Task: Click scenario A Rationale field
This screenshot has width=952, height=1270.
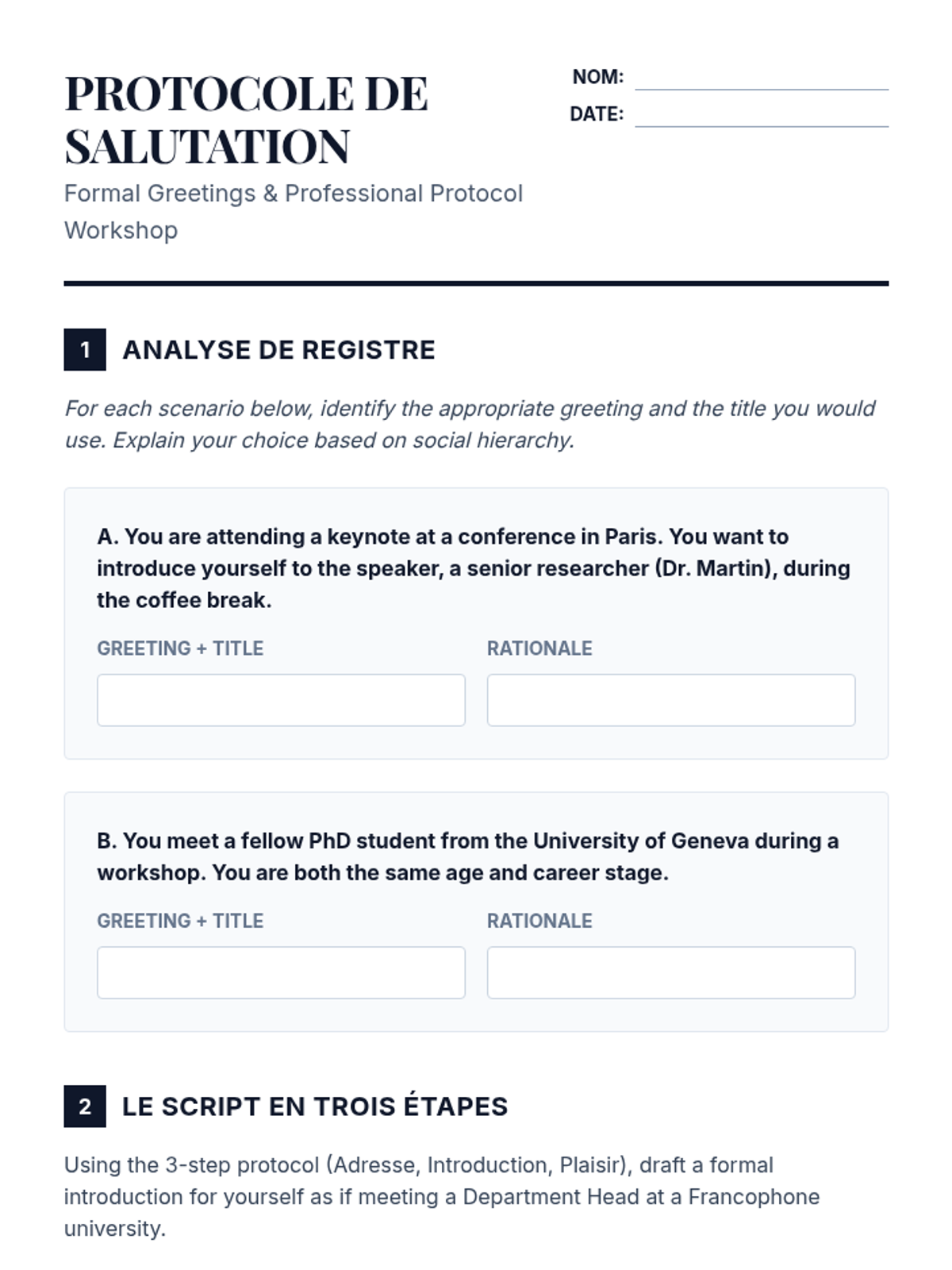Action: (670, 700)
